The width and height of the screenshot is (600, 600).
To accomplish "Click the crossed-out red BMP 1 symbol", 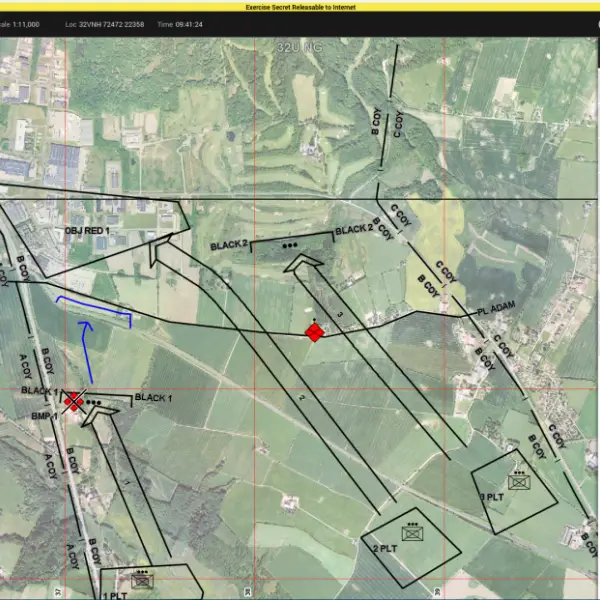I will pyautogui.click(x=73, y=401).
